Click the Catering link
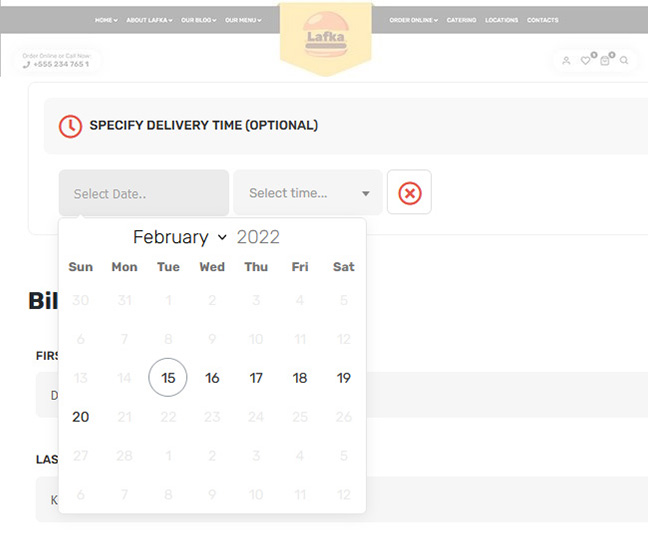The width and height of the screenshot is (648, 551). [x=461, y=20]
